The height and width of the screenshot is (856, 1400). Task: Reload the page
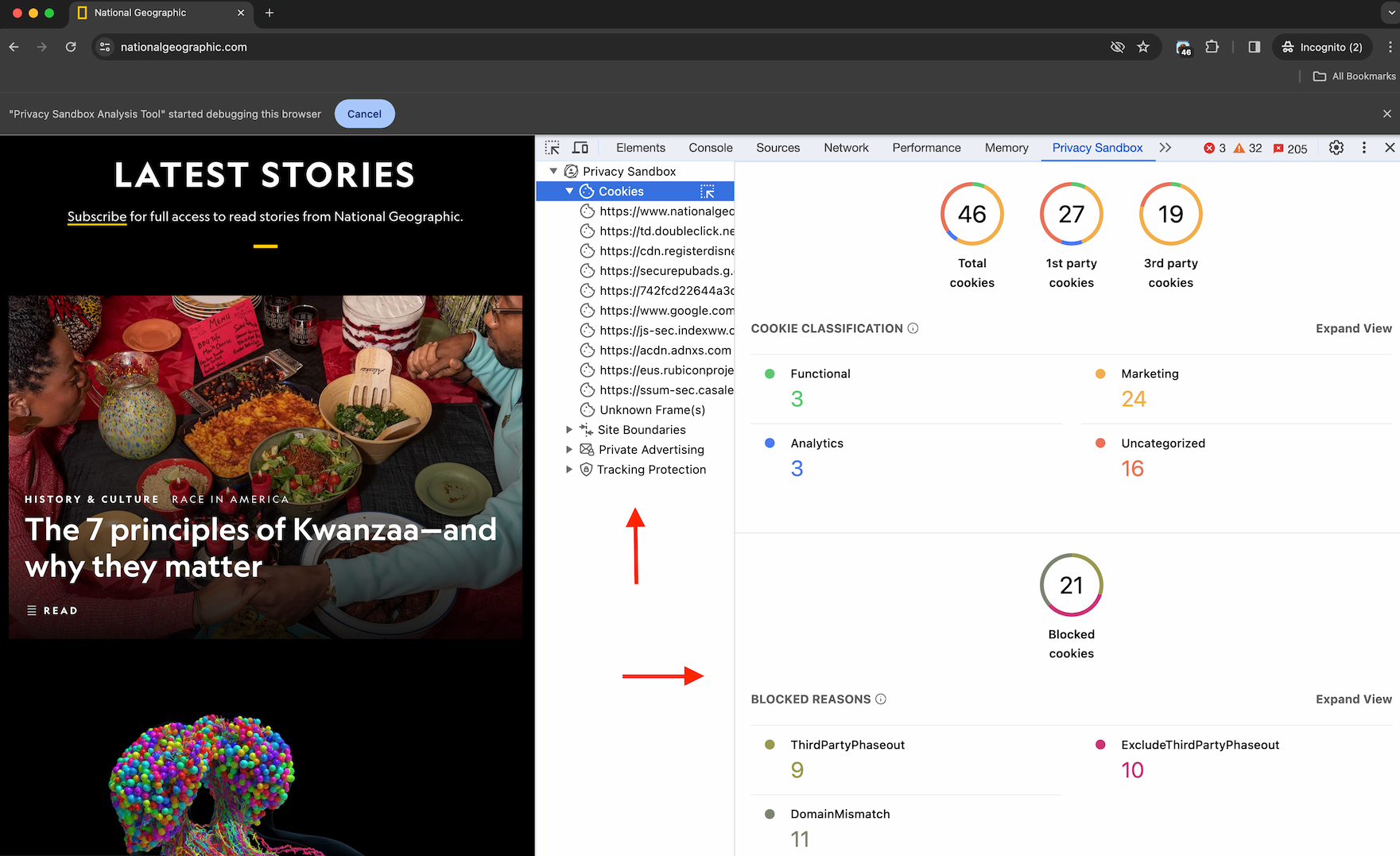click(71, 48)
